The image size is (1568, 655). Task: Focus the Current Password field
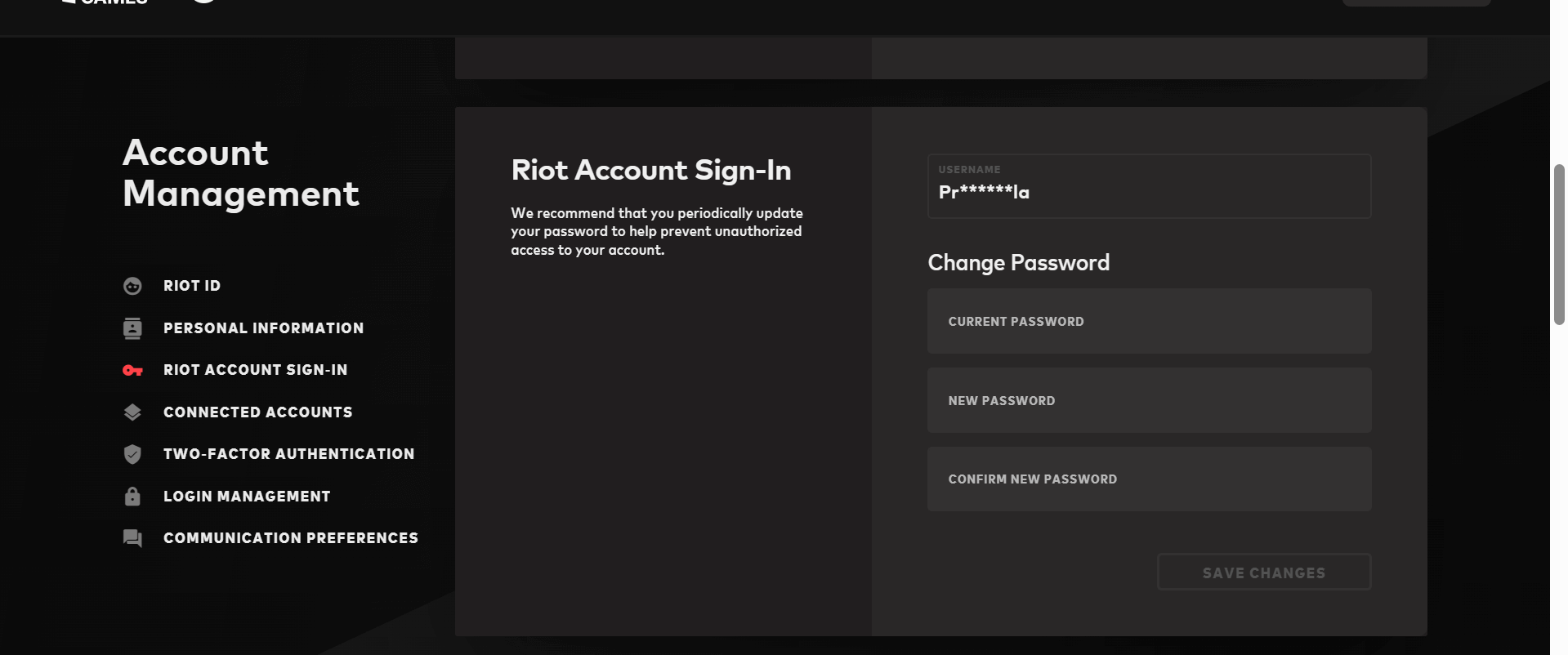[1149, 321]
